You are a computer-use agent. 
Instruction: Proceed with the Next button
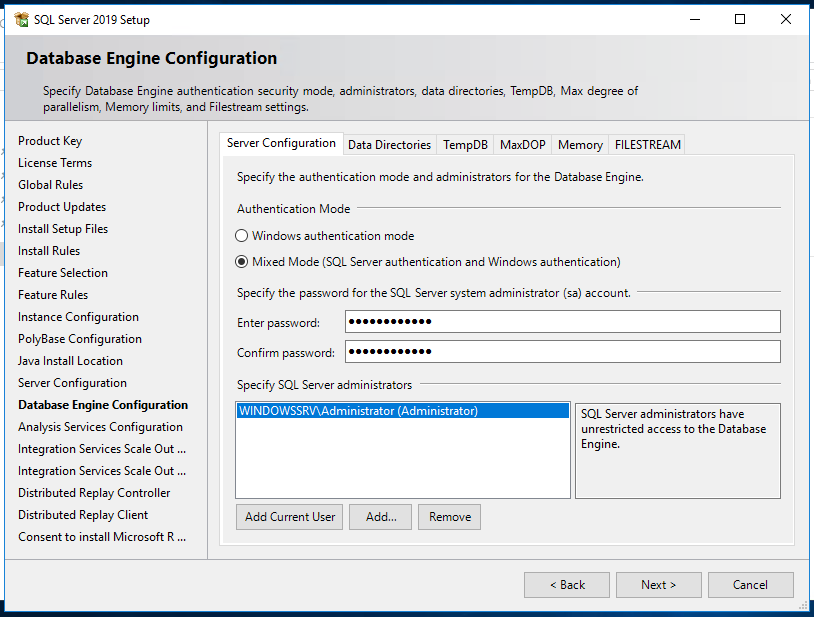(x=659, y=585)
